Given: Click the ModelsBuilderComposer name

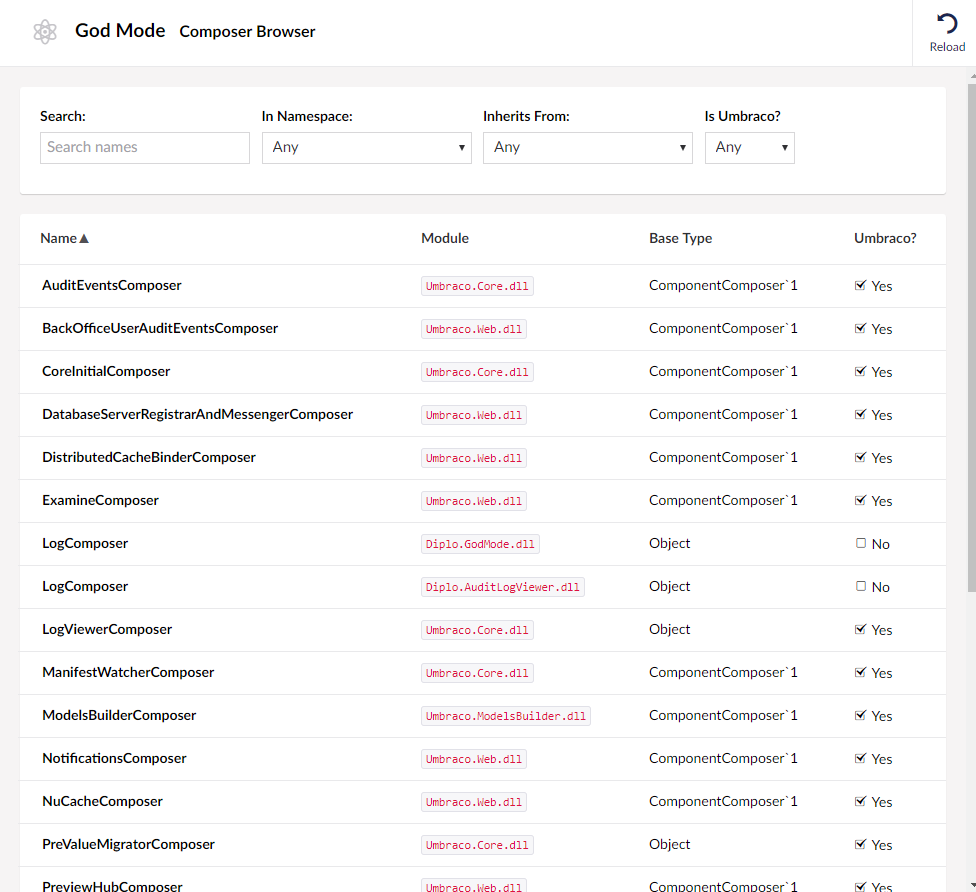Looking at the screenshot, I should tap(119, 715).
